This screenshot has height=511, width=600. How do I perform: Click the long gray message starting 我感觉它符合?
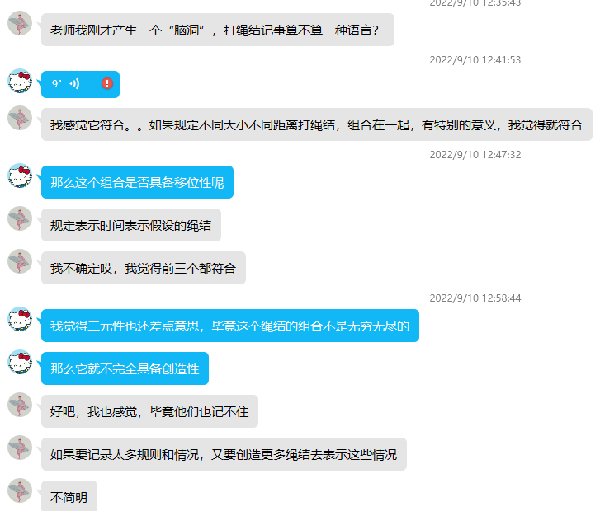coord(317,125)
